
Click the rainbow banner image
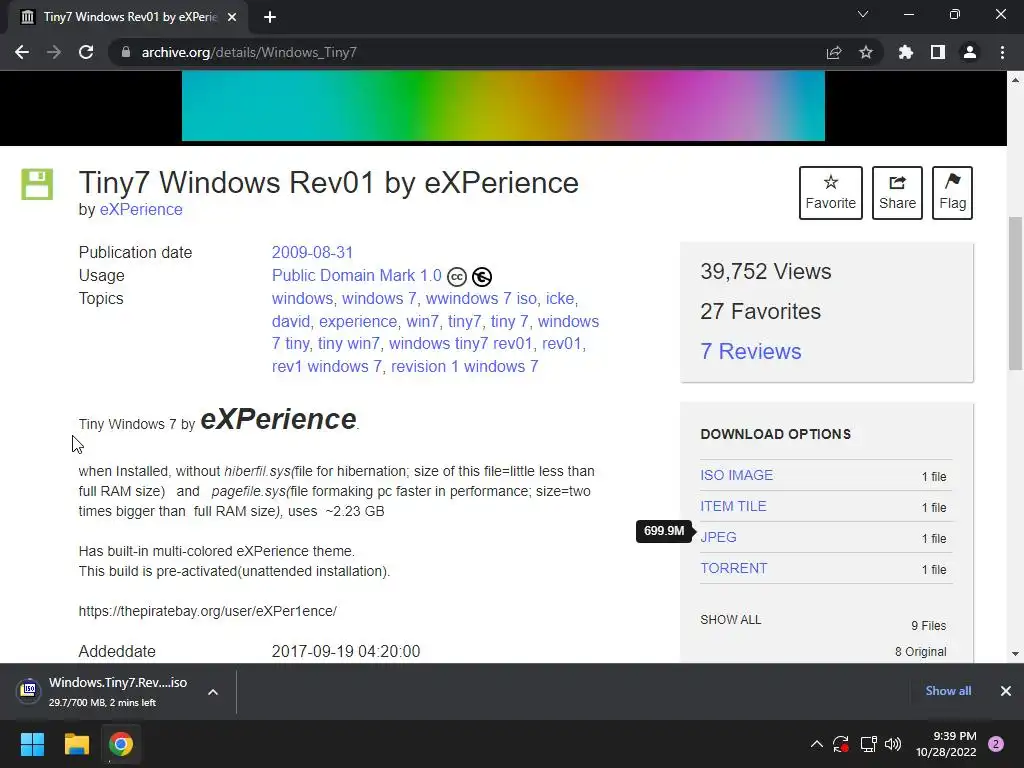[x=503, y=106]
